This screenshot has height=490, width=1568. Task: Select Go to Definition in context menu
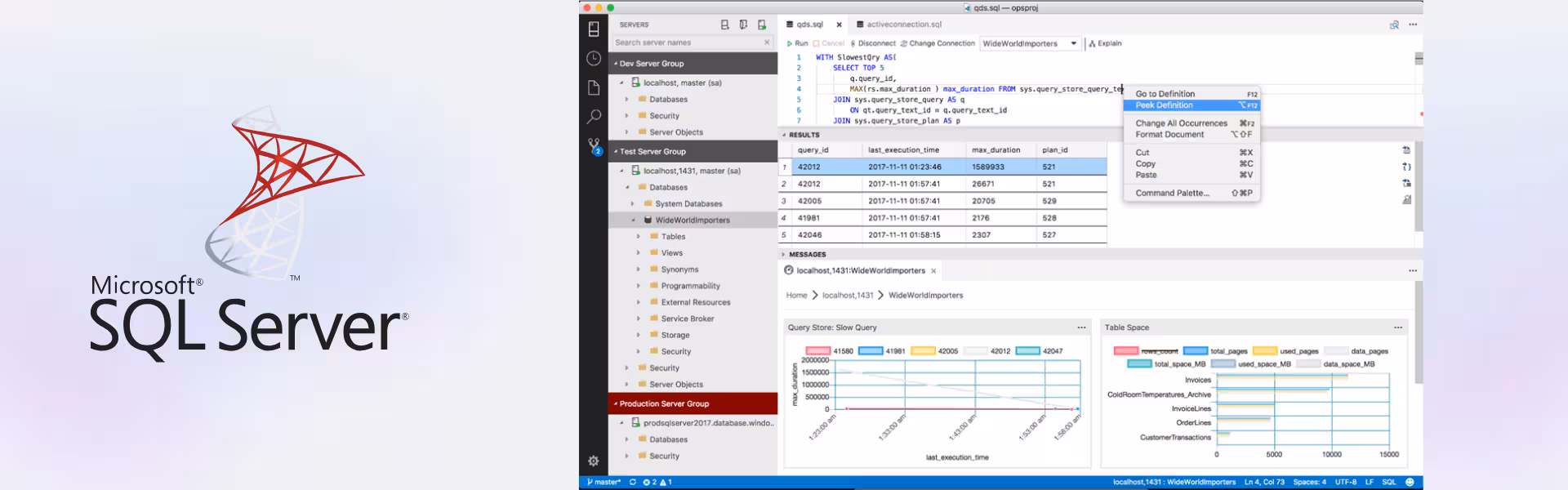[x=1192, y=94]
